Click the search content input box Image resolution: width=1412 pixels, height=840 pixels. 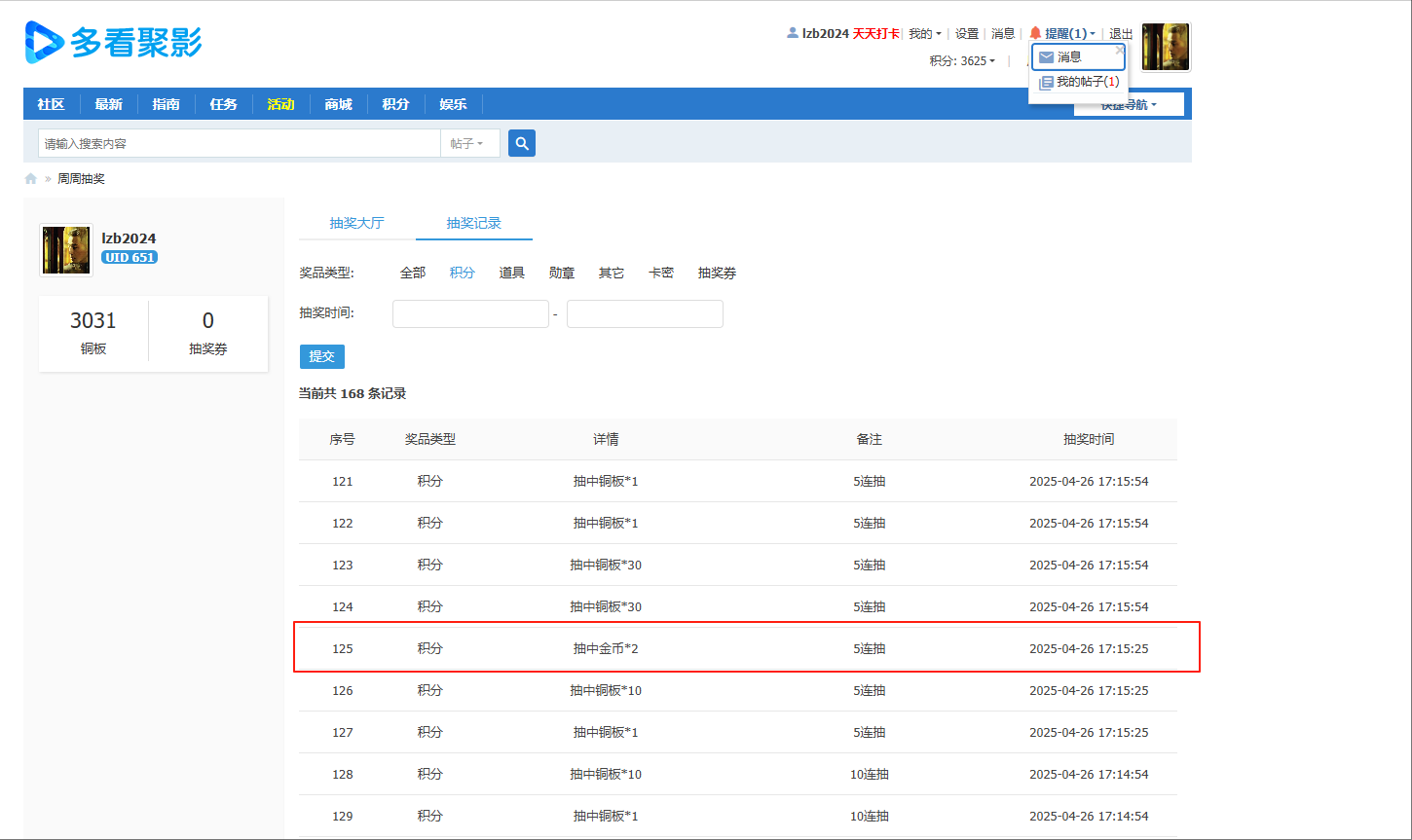pos(239,142)
